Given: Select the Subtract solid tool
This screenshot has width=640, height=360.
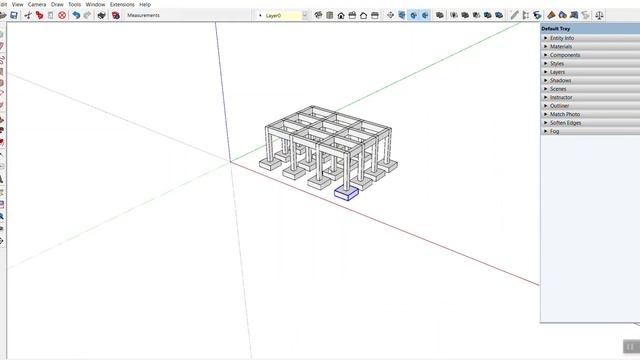Looking at the screenshot, I should tap(476, 16).
